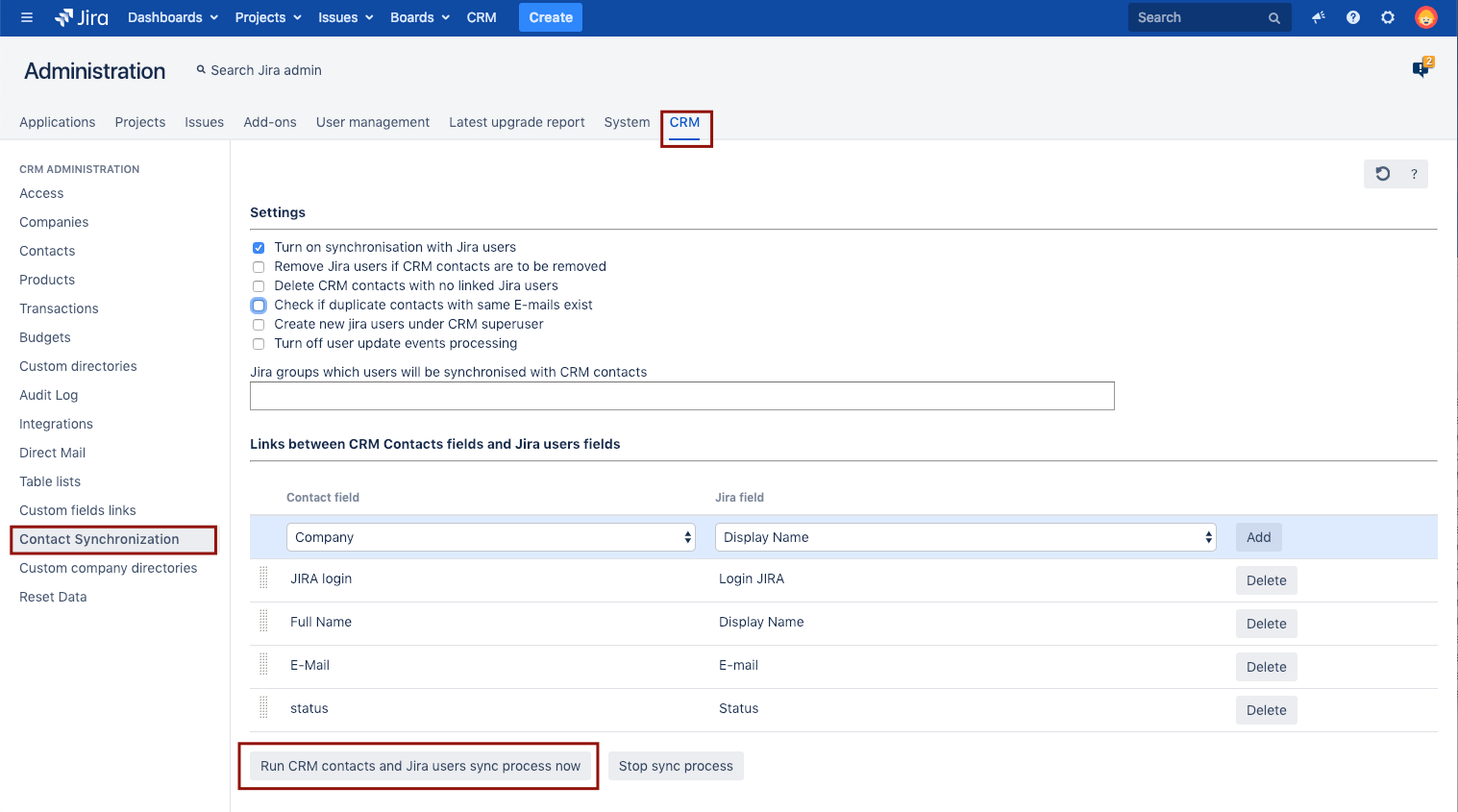The width and height of the screenshot is (1458, 812).
Task: Click Run CRM contacts sync process now
Action: click(x=420, y=766)
